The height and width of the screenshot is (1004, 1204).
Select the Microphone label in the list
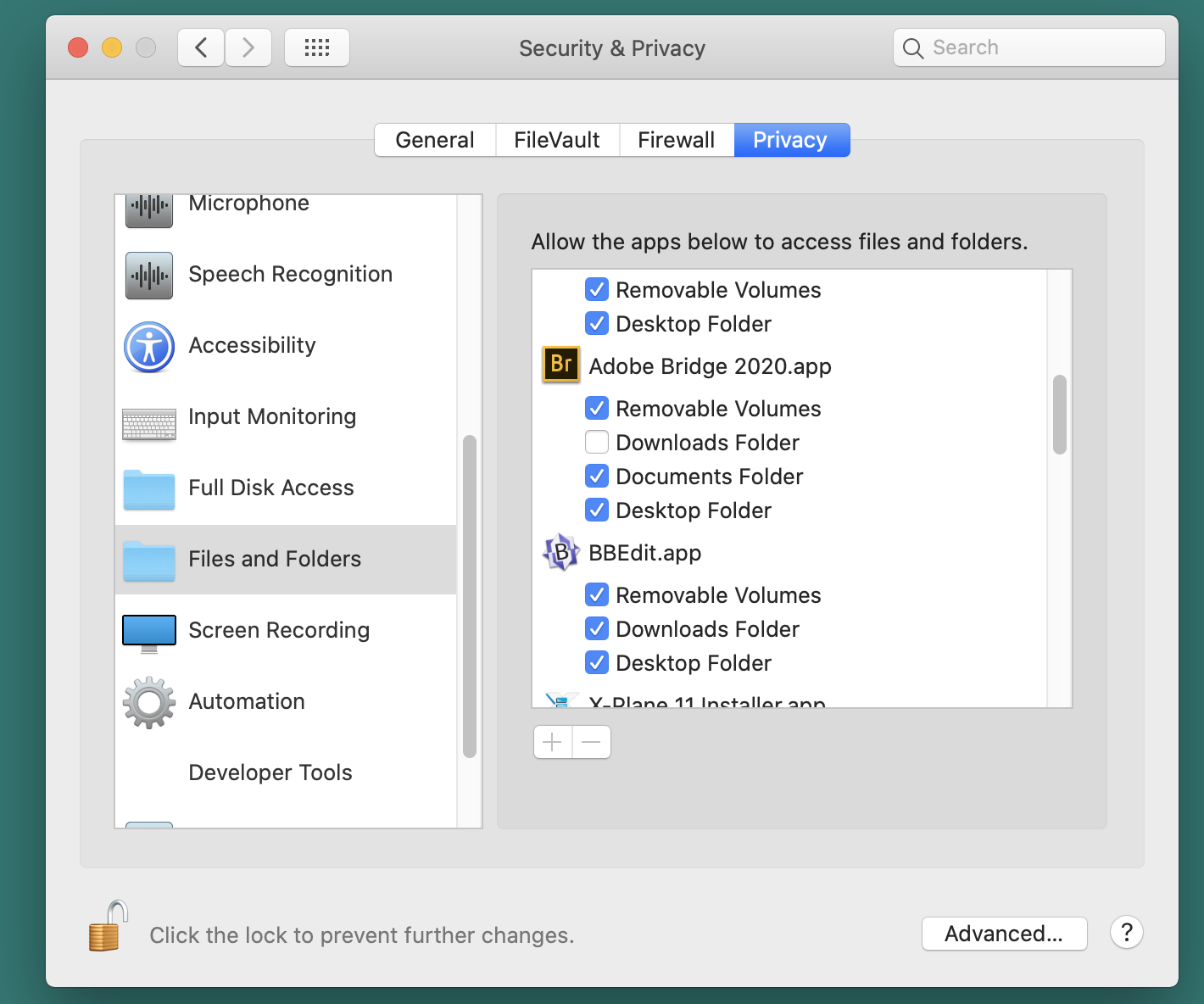(248, 204)
